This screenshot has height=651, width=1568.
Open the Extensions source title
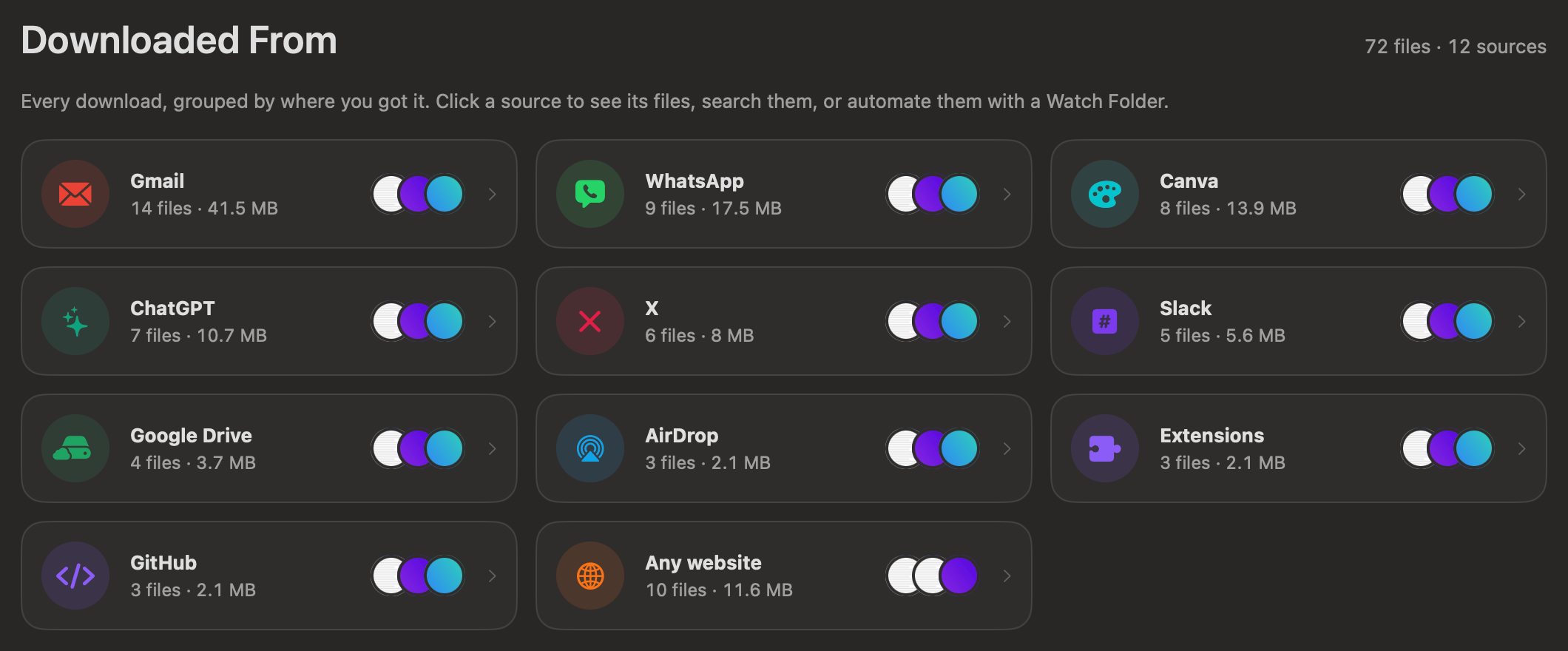pos(1212,436)
